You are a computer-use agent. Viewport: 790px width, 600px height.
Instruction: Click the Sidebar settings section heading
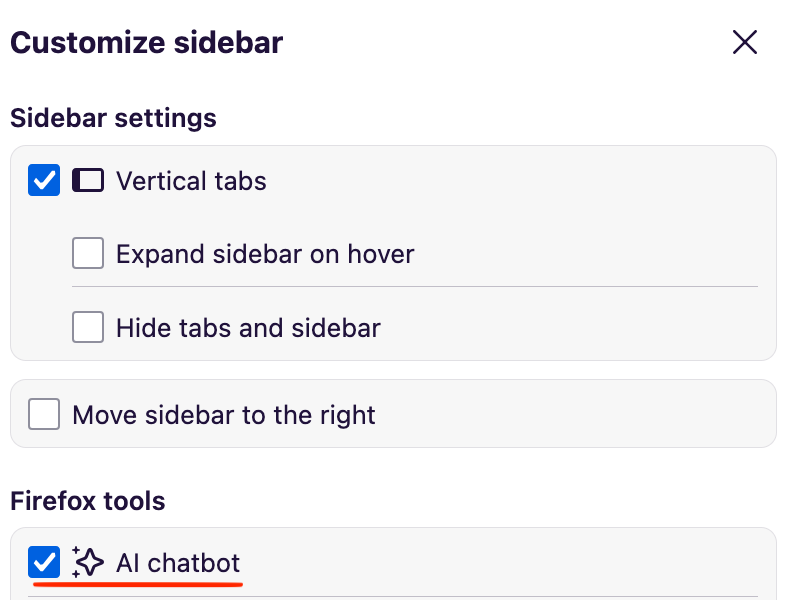point(113,118)
